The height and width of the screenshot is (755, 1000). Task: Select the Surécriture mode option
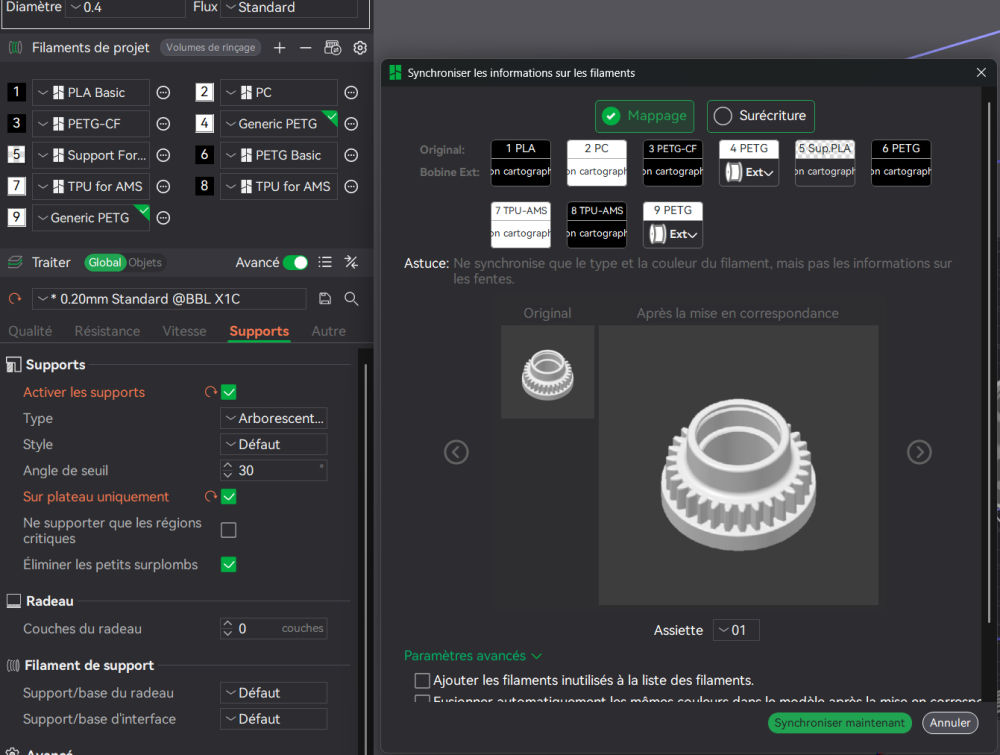(x=760, y=116)
